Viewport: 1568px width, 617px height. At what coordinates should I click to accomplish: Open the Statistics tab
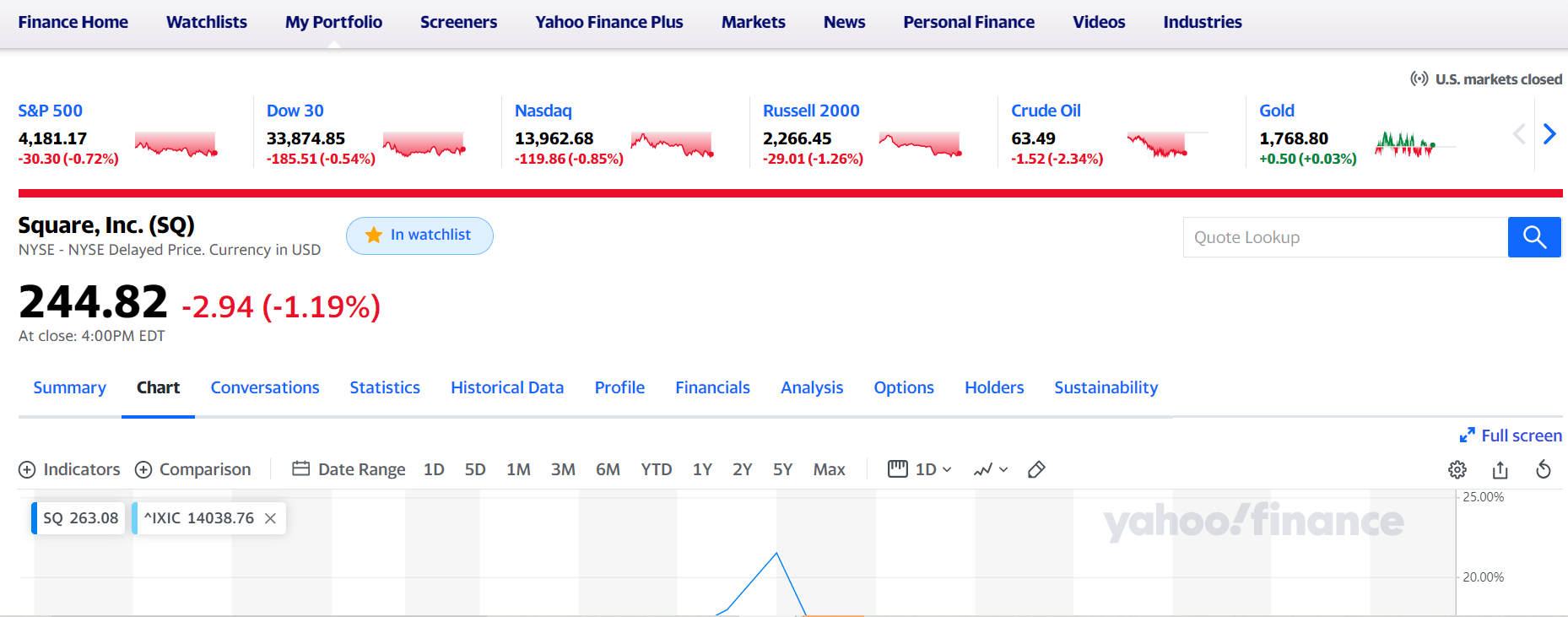[x=385, y=387]
